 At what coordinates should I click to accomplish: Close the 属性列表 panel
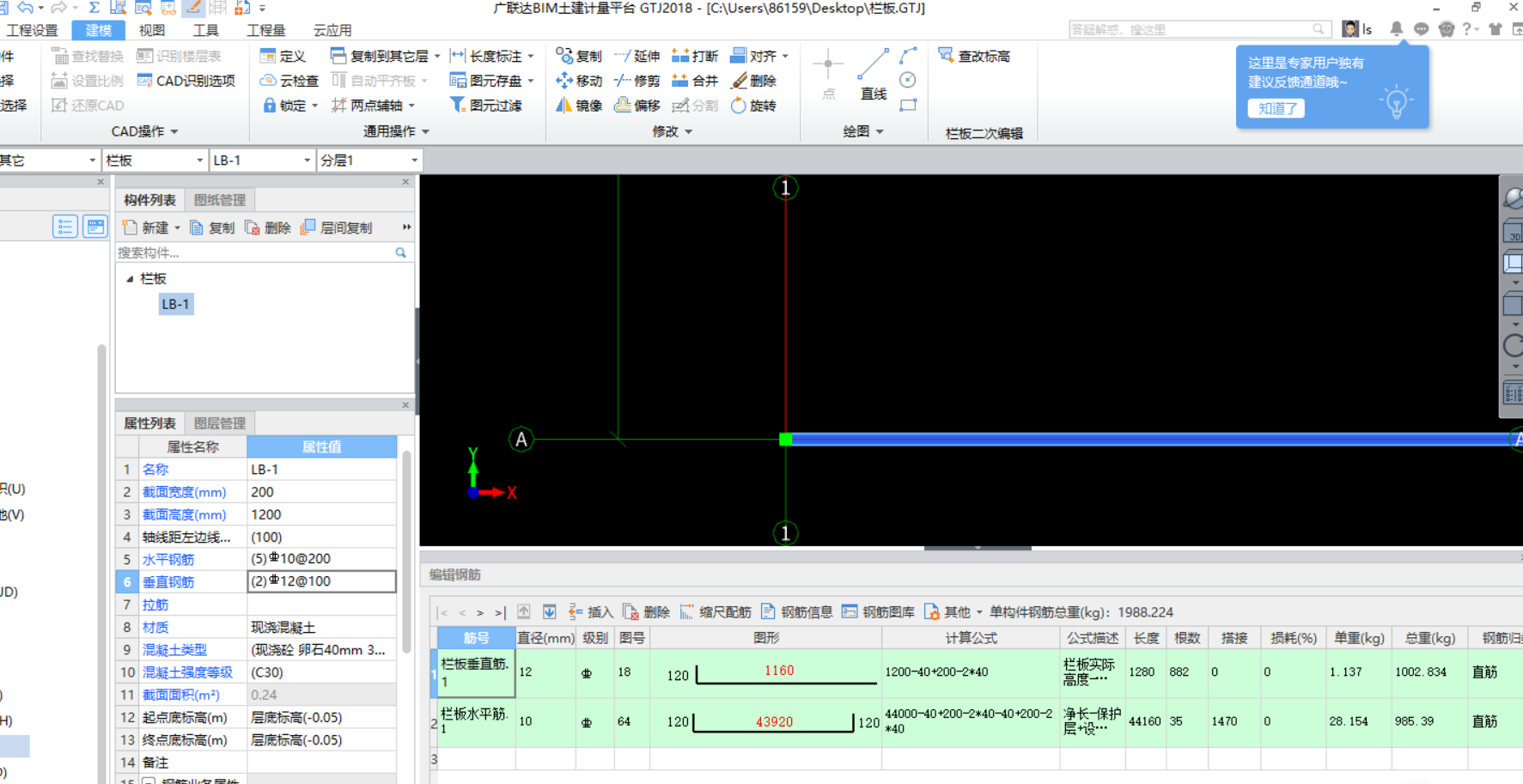click(405, 405)
